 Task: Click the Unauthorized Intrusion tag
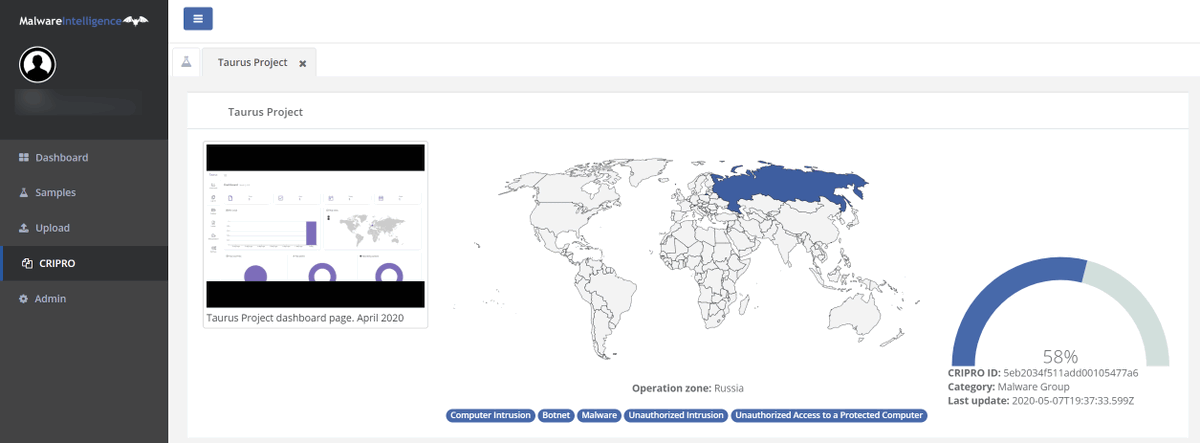[x=676, y=414]
